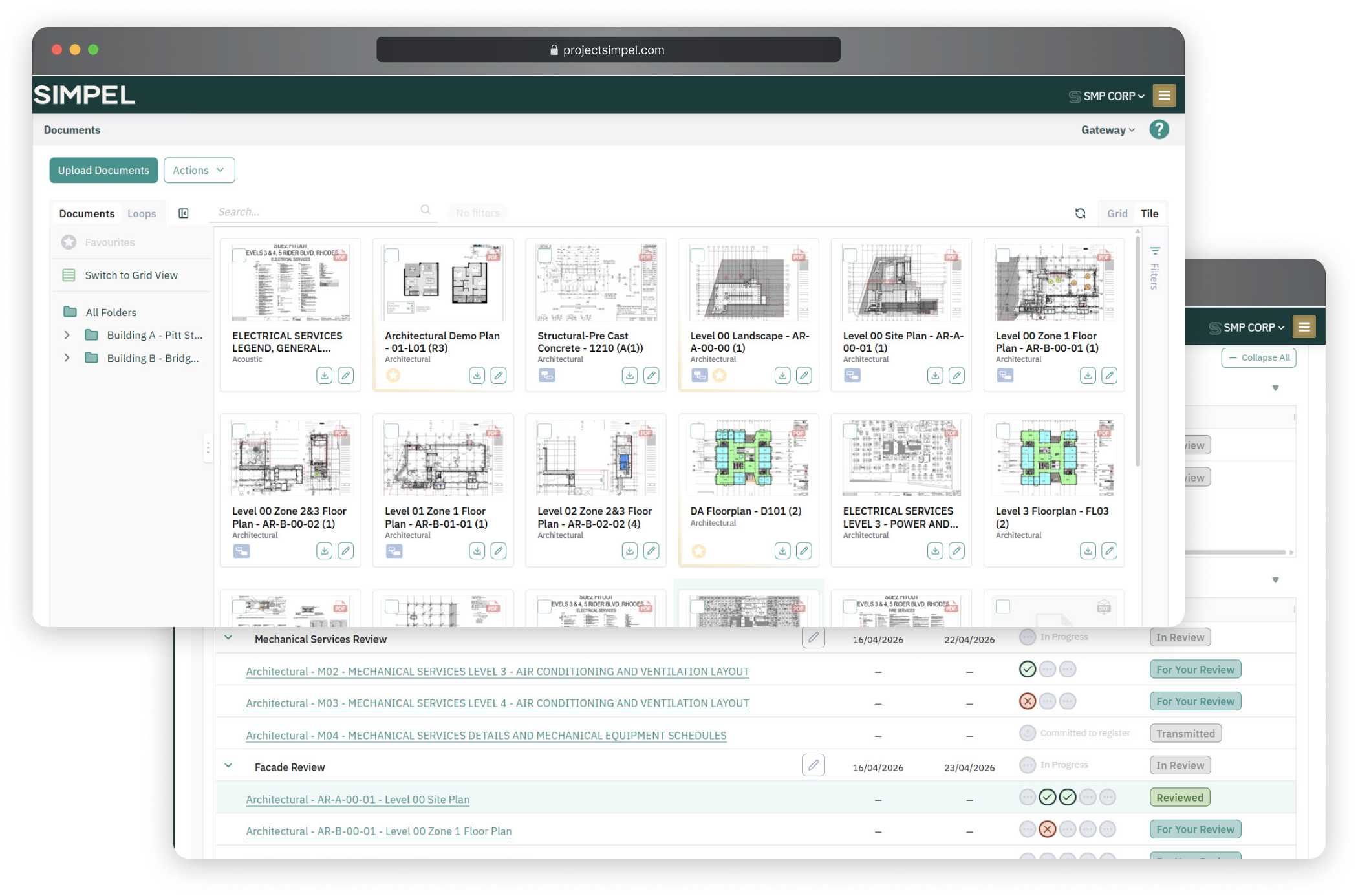Image resolution: width=1358 pixels, height=896 pixels.
Task: Click the search magnifier icon
Action: tap(426, 209)
